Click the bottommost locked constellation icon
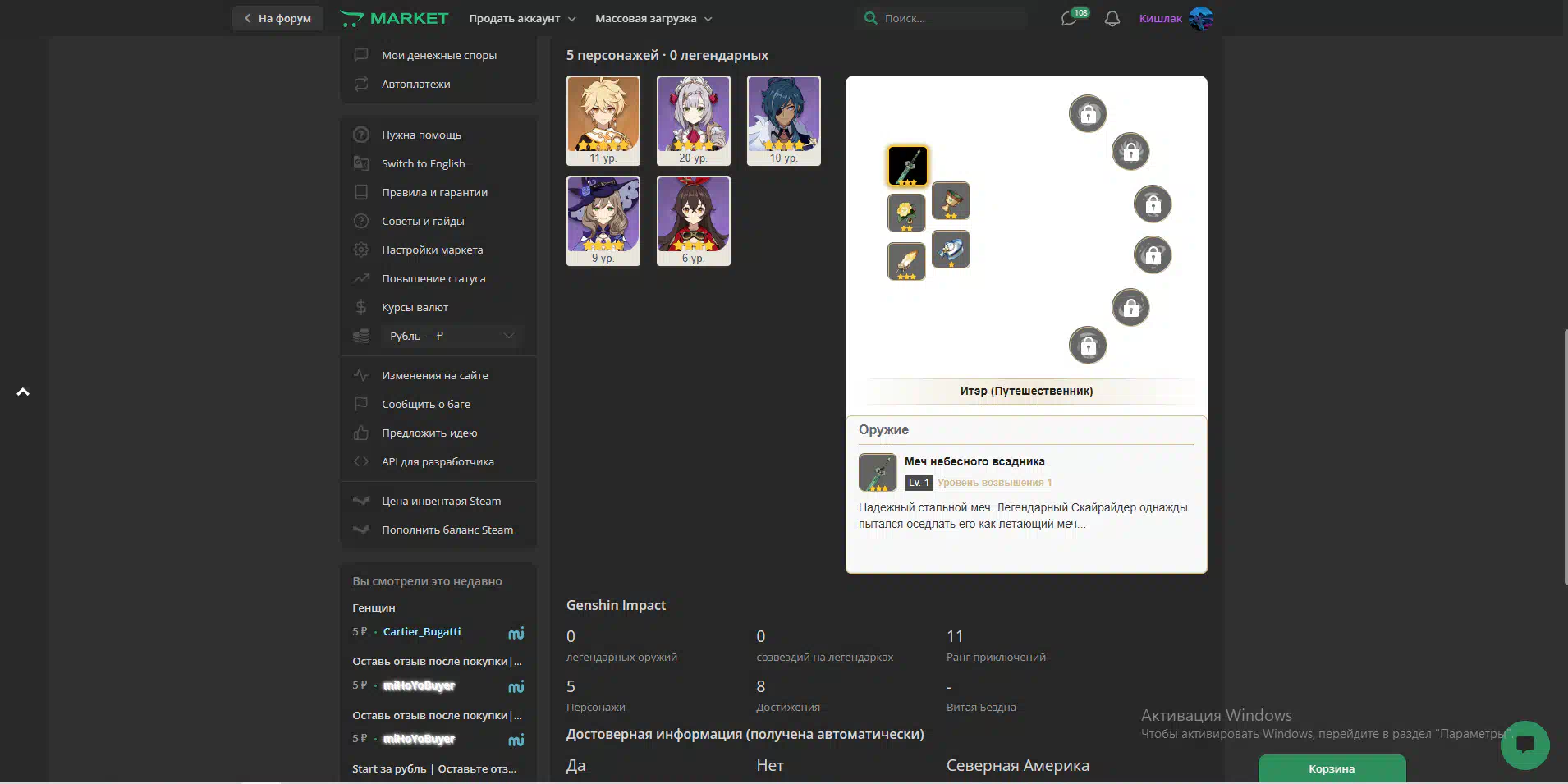1568x784 pixels. 1088,345
